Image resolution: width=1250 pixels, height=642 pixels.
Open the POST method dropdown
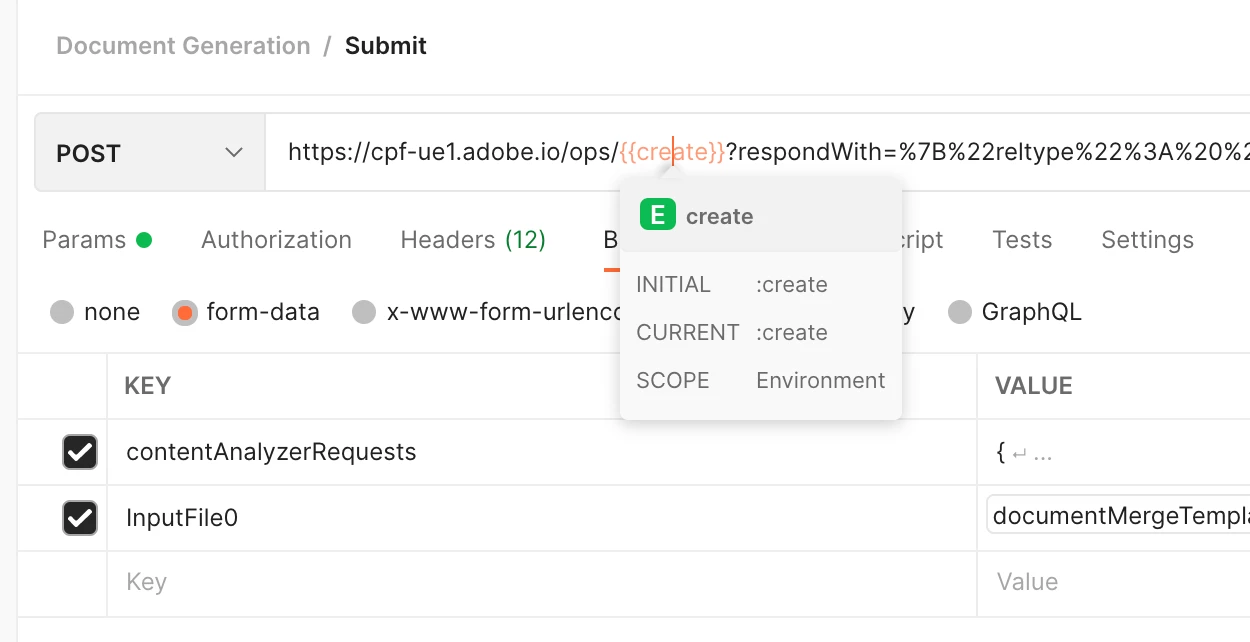[150, 153]
